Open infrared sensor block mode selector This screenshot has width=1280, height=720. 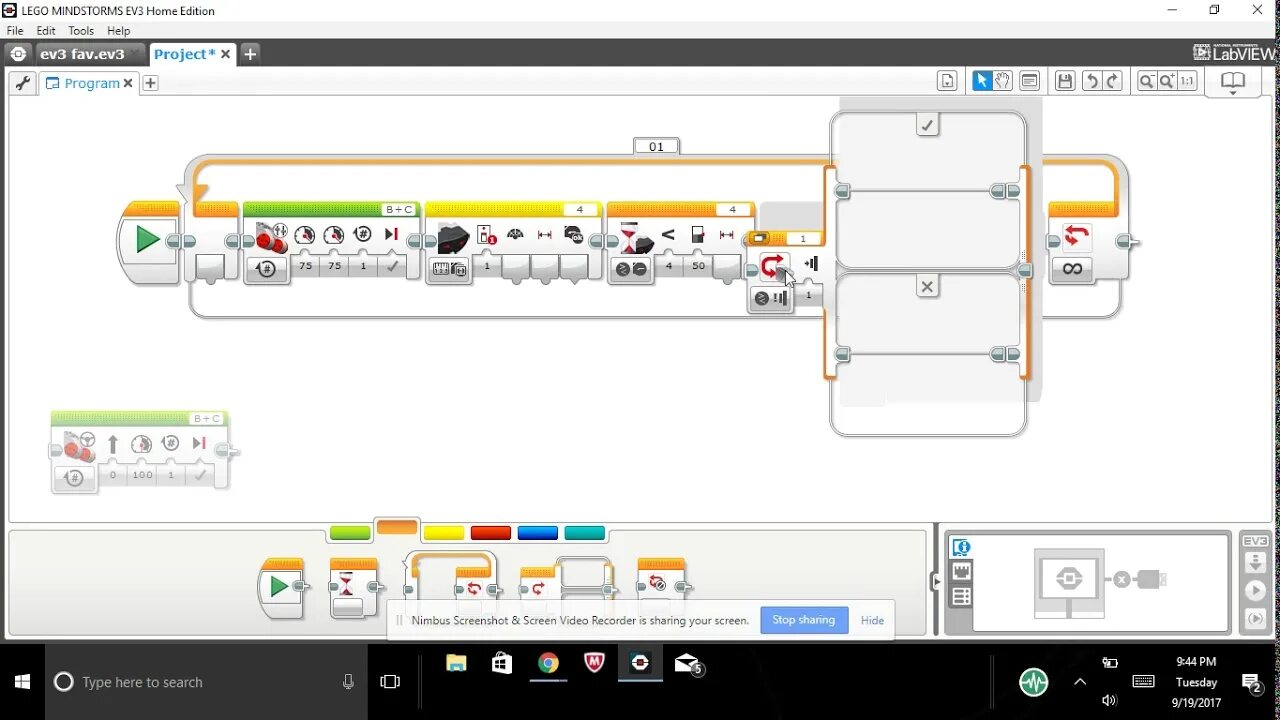pyautogui.click(x=448, y=269)
